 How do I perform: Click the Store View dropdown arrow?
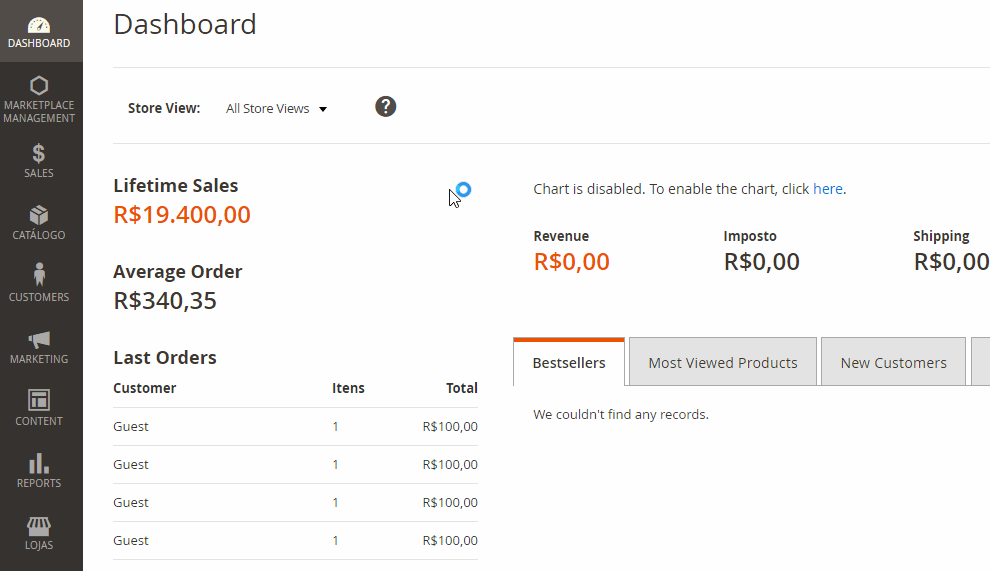pyautogui.click(x=323, y=109)
